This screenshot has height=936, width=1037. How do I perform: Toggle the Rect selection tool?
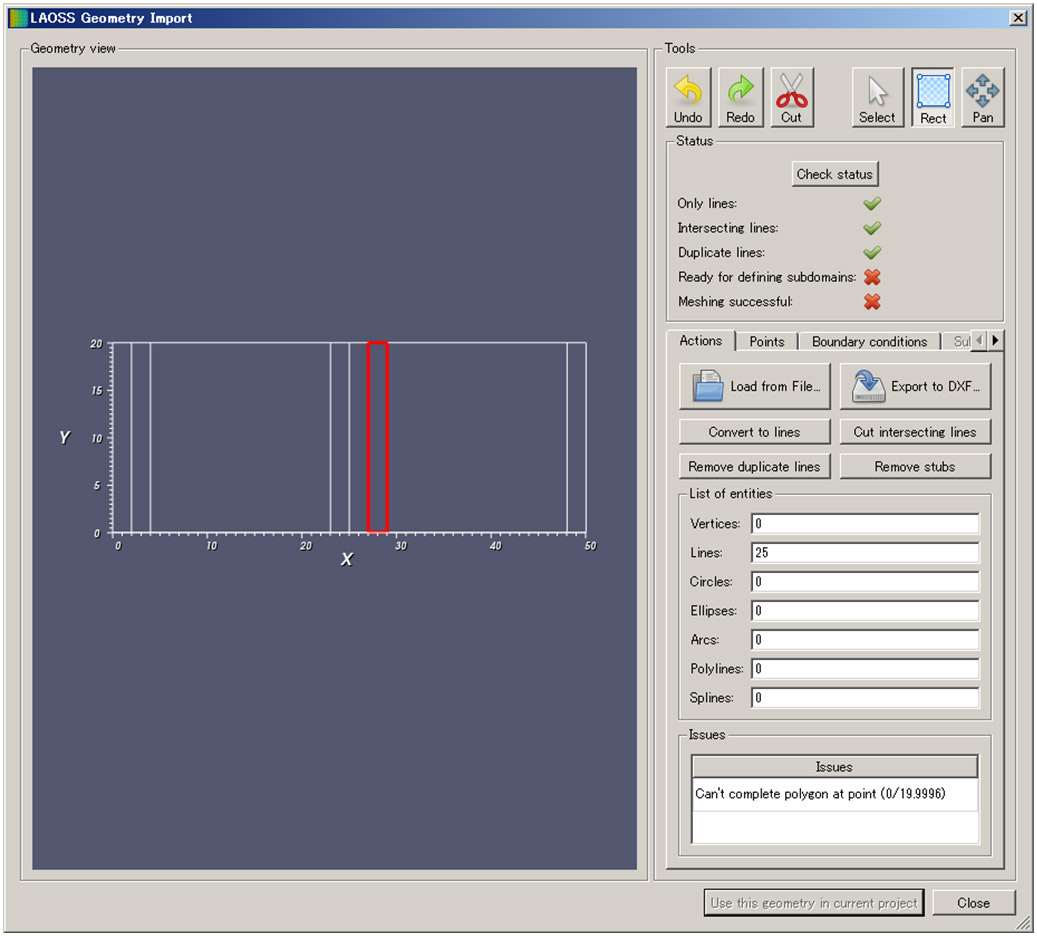click(x=932, y=97)
